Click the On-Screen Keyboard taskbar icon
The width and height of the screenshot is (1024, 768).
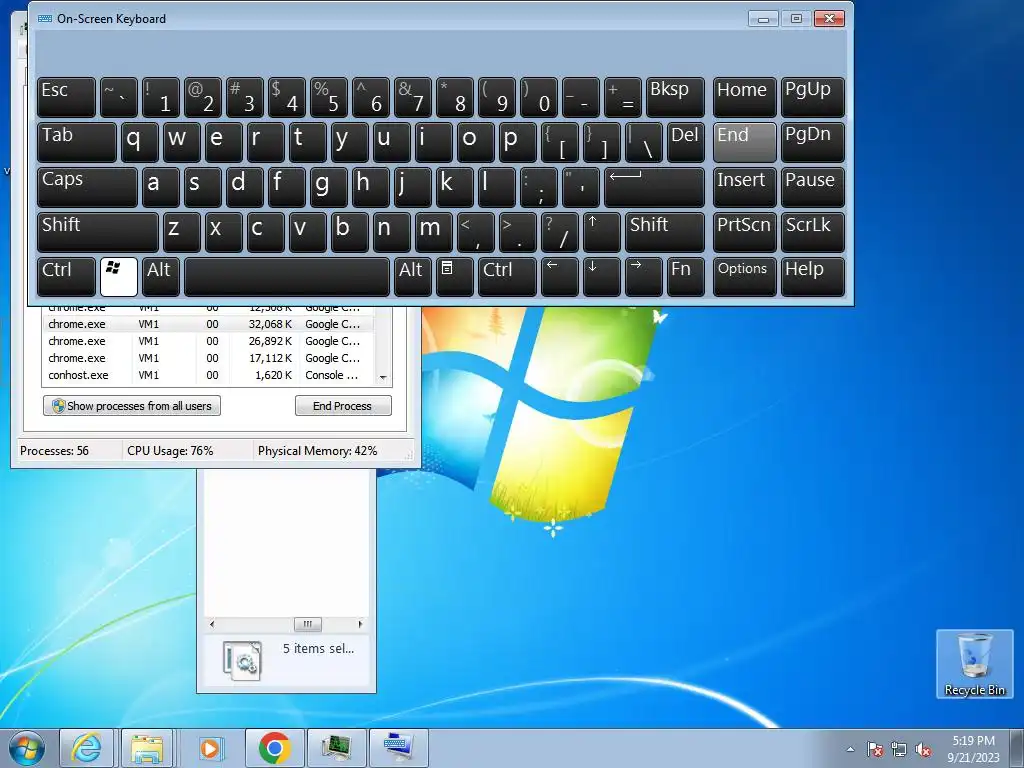tap(398, 748)
